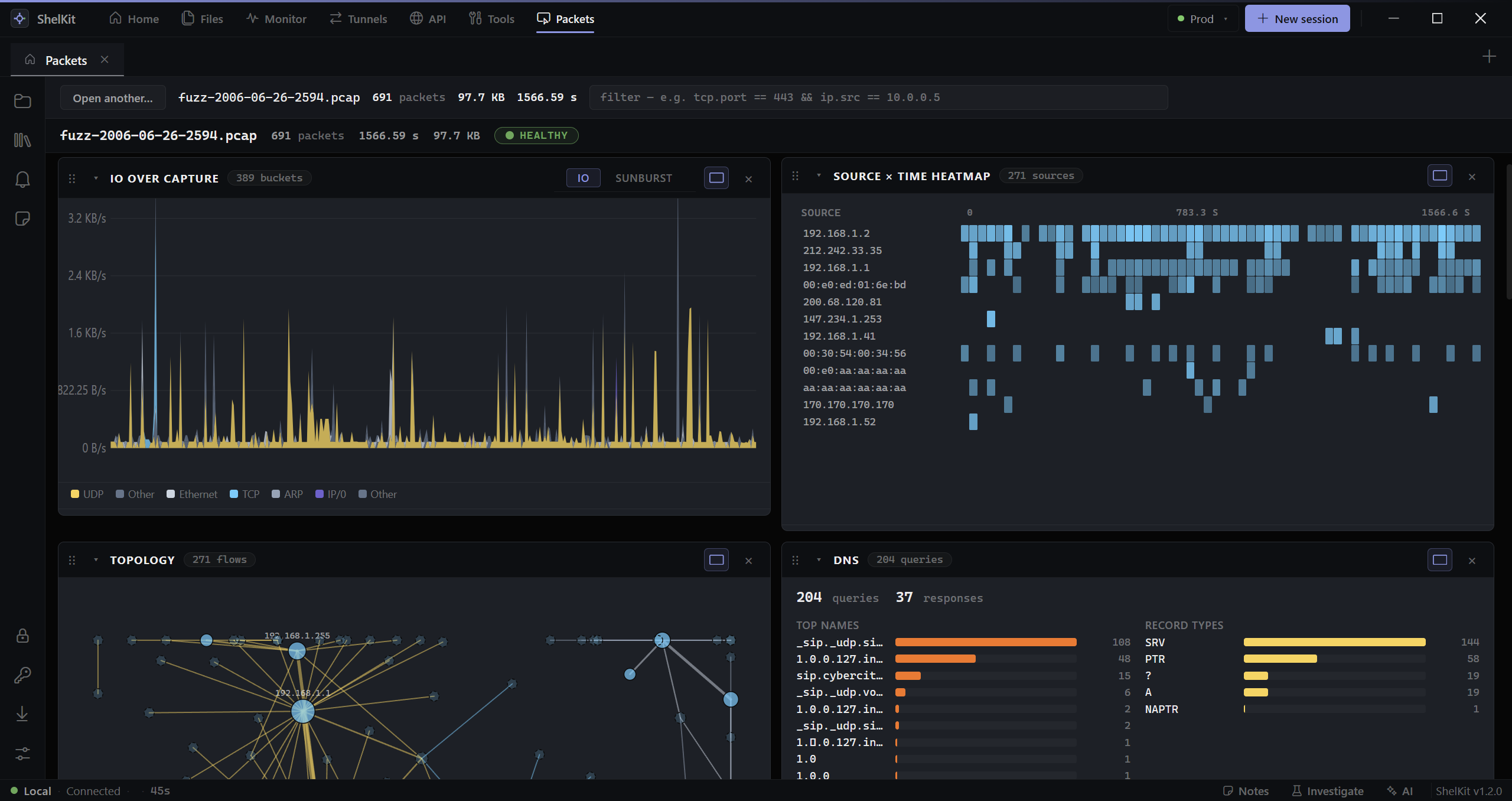Toggle ARP series in legend
This screenshot has width=1512, height=801.
287,494
